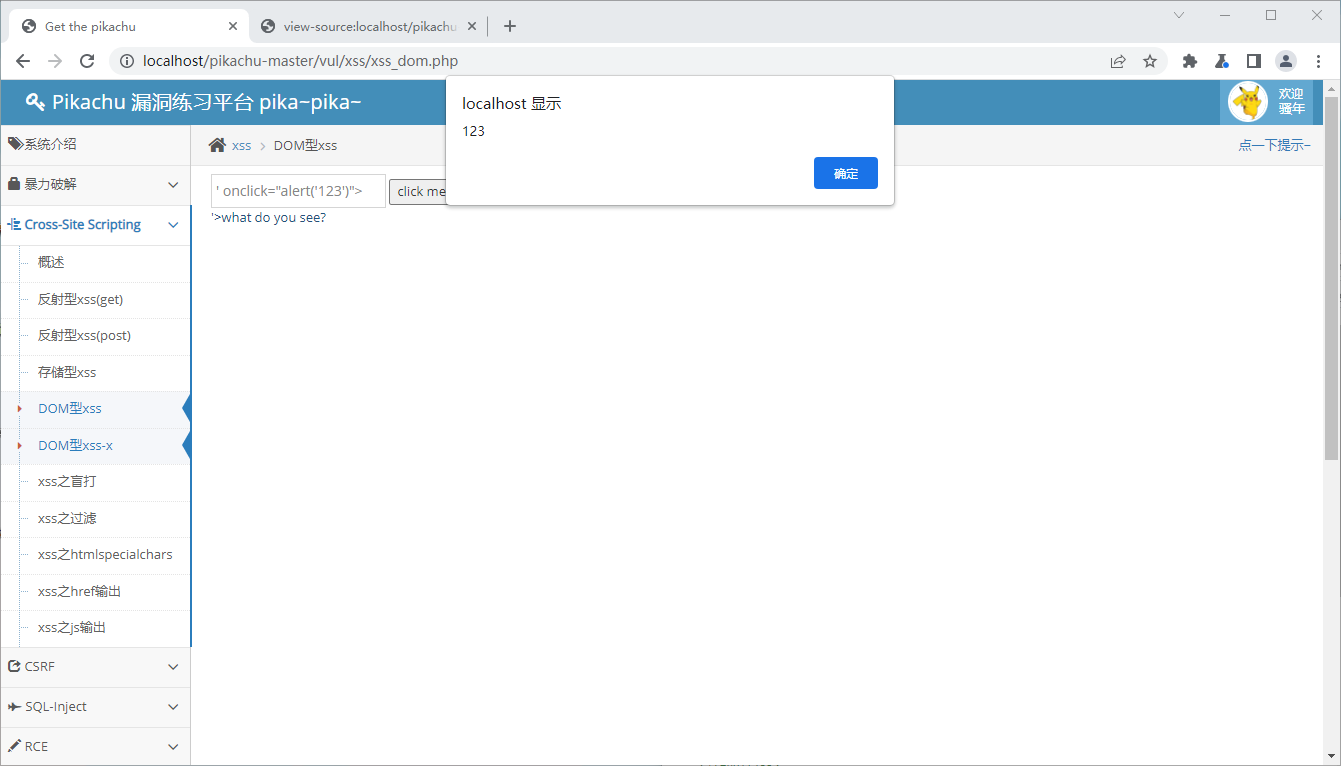This screenshot has height=766, width=1341.
Task: Click the Pikachu avatar image
Action: tap(1248, 102)
